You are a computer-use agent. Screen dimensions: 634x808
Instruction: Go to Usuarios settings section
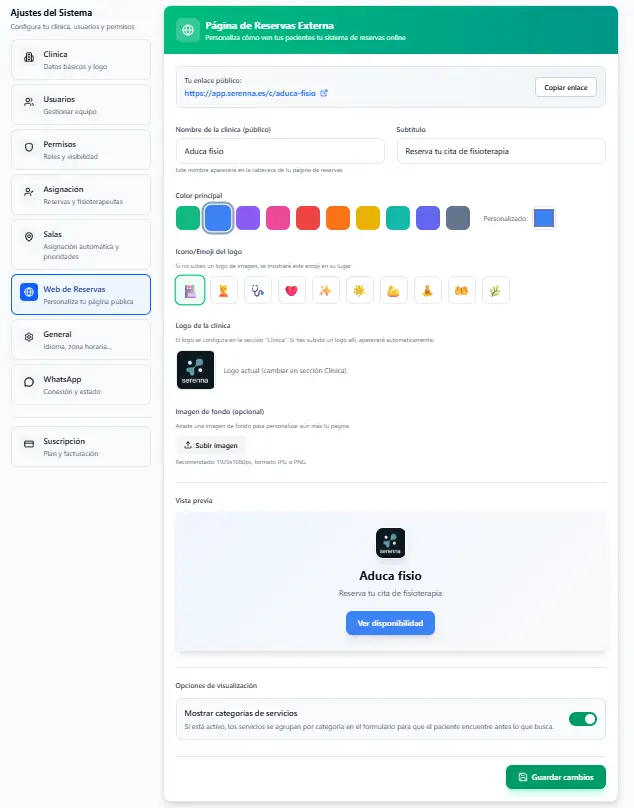coord(81,105)
